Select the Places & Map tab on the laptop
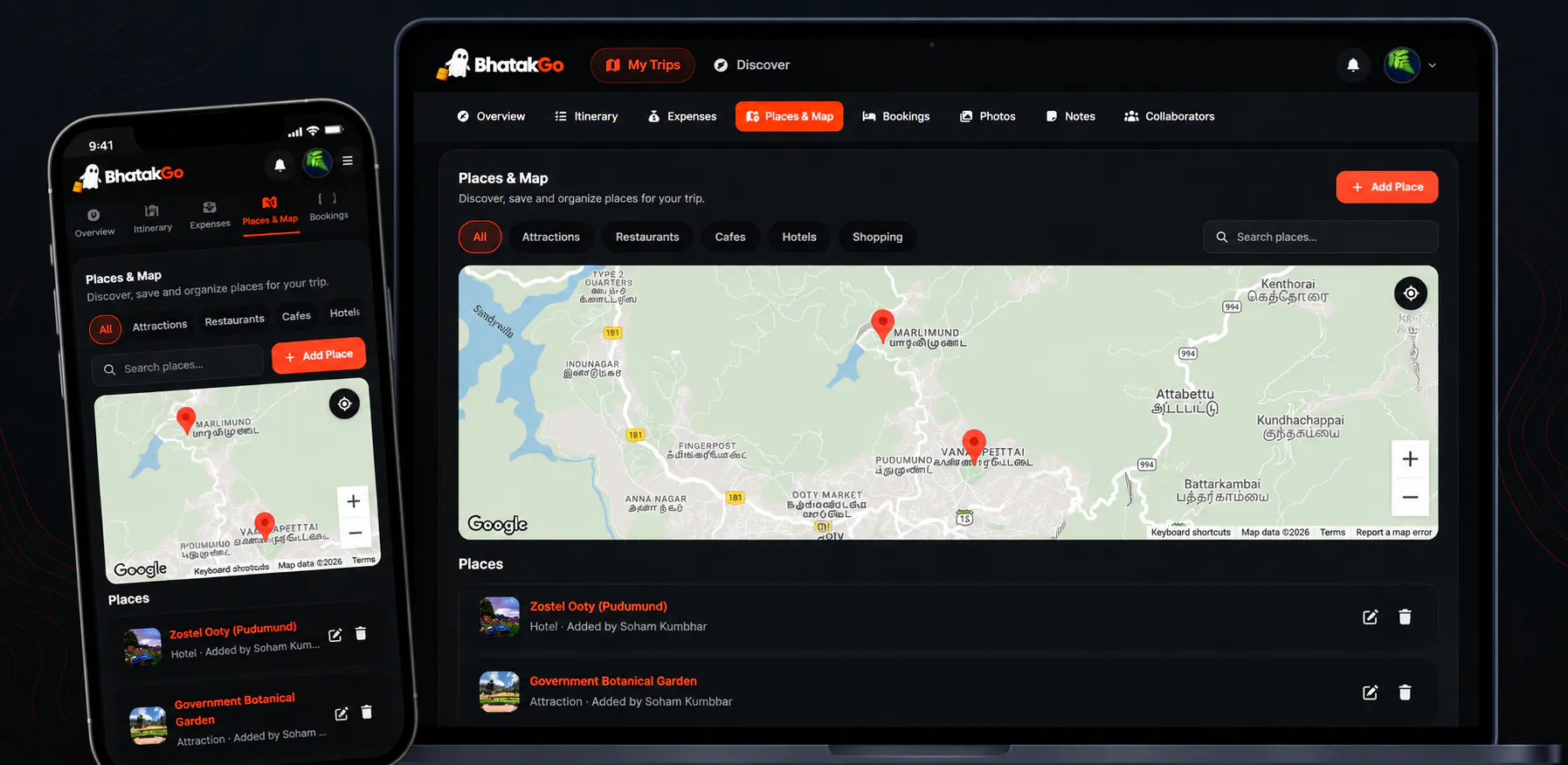 point(790,116)
